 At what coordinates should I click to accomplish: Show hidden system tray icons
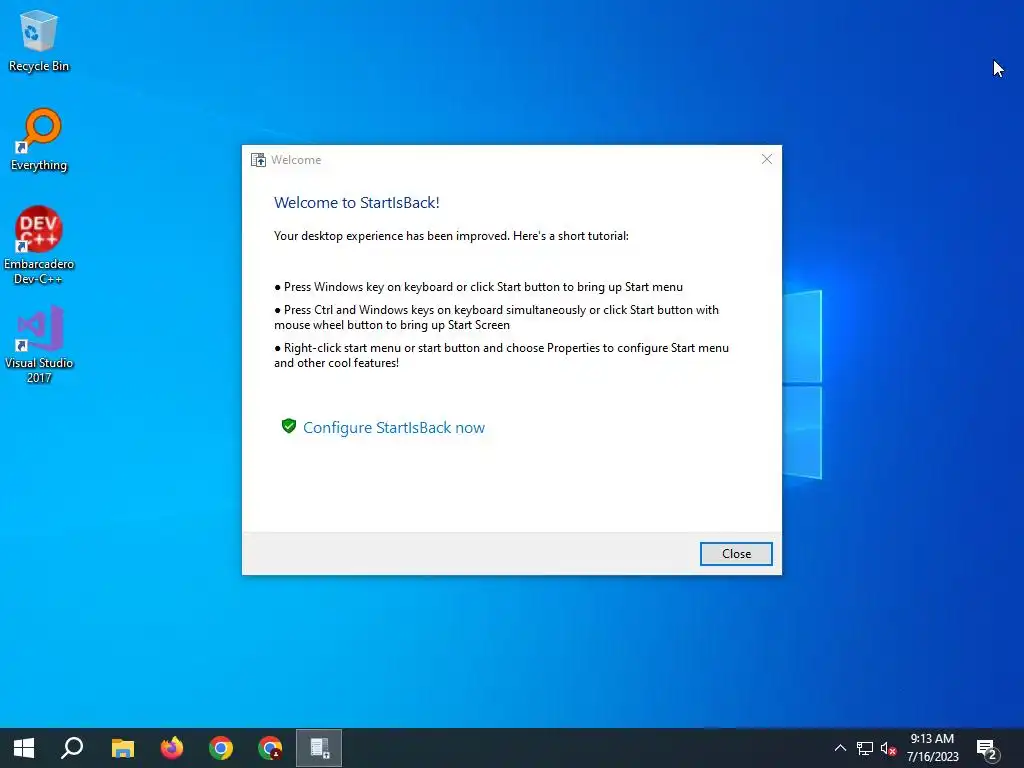840,748
